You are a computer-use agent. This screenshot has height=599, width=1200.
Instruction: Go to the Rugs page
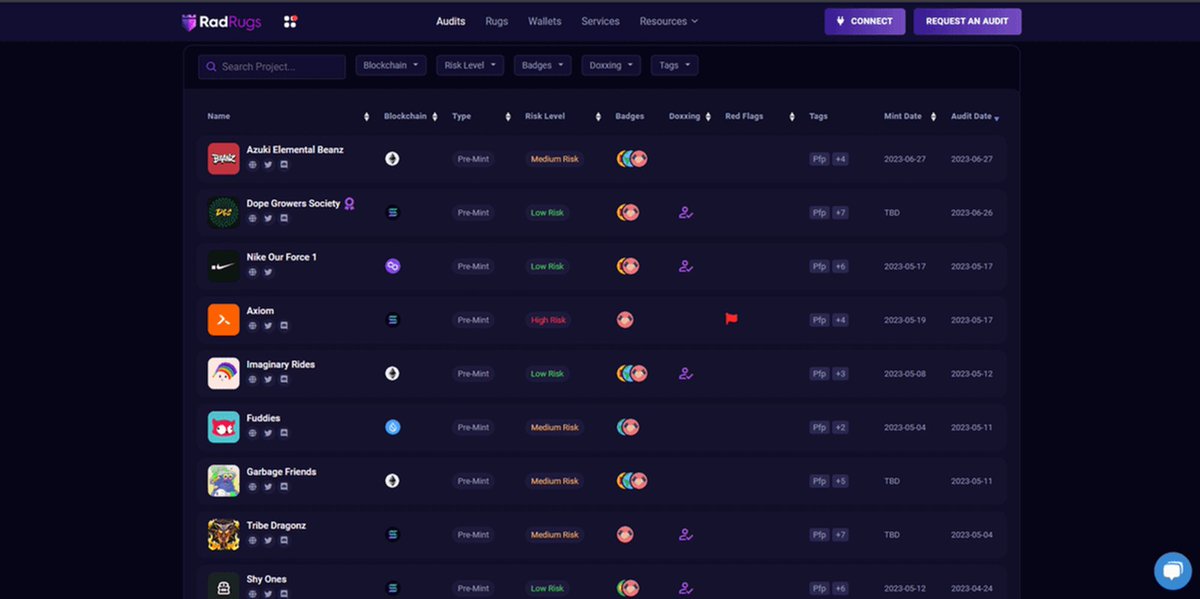[x=497, y=21]
